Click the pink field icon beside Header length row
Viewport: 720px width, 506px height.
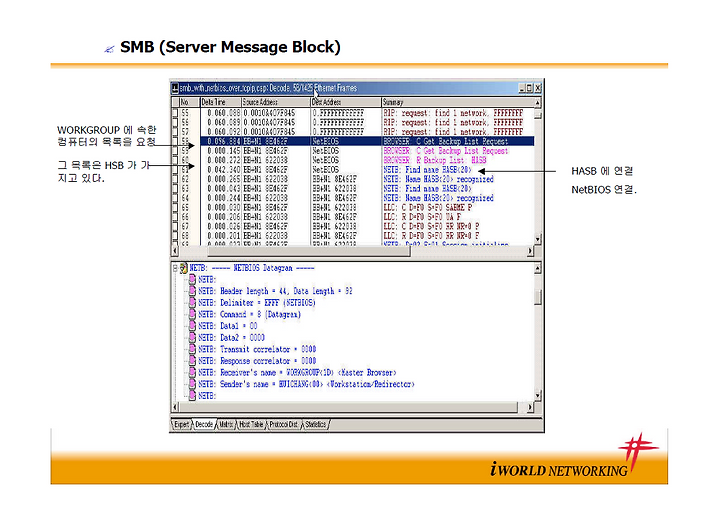tap(192, 291)
